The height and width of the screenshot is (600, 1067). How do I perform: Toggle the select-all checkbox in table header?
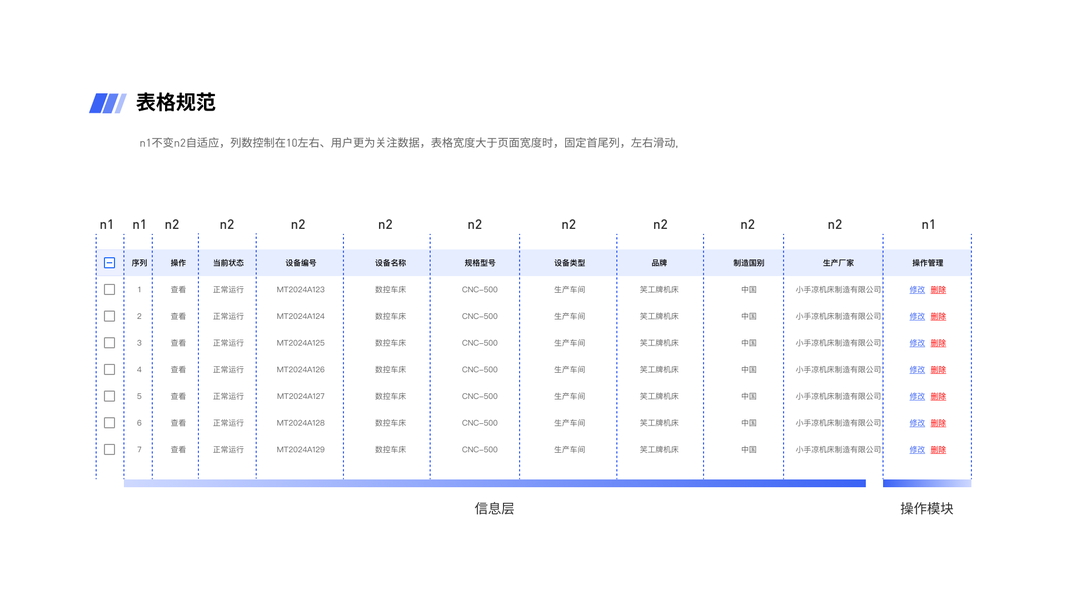coord(110,263)
